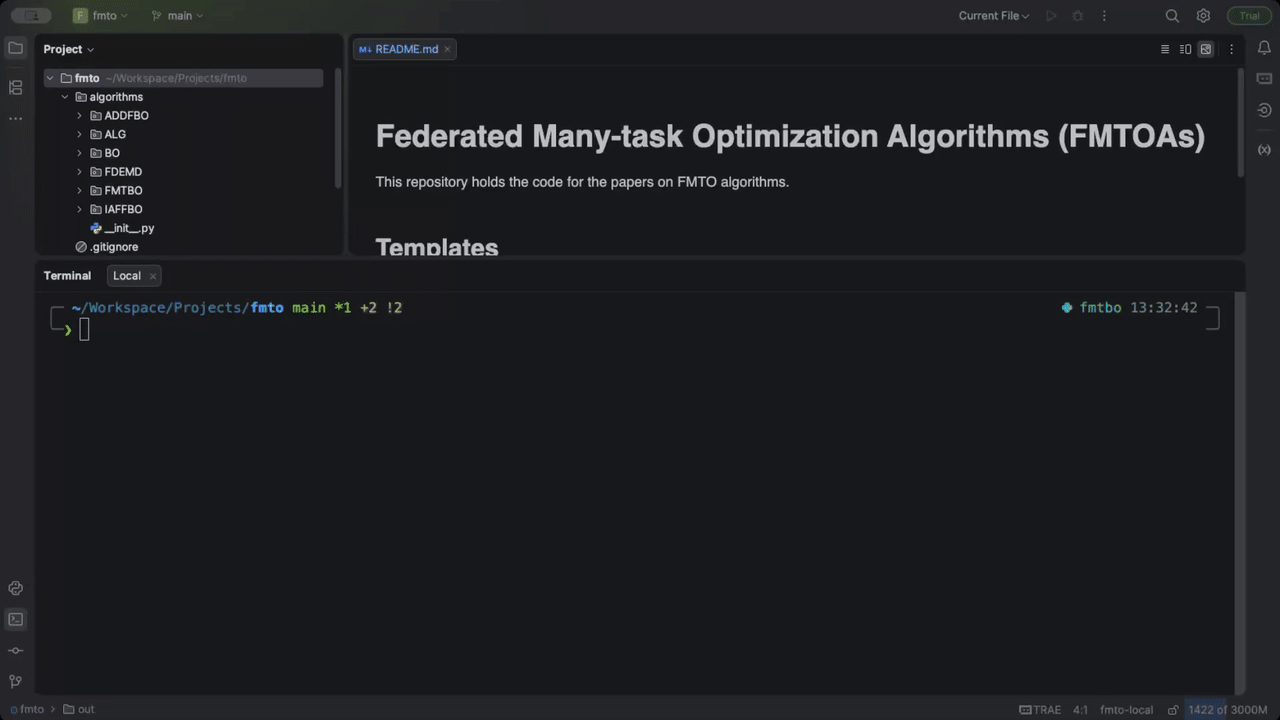Viewport: 1280px width, 720px height.
Task: Open the Settings gear icon
Action: click(1203, 15)
